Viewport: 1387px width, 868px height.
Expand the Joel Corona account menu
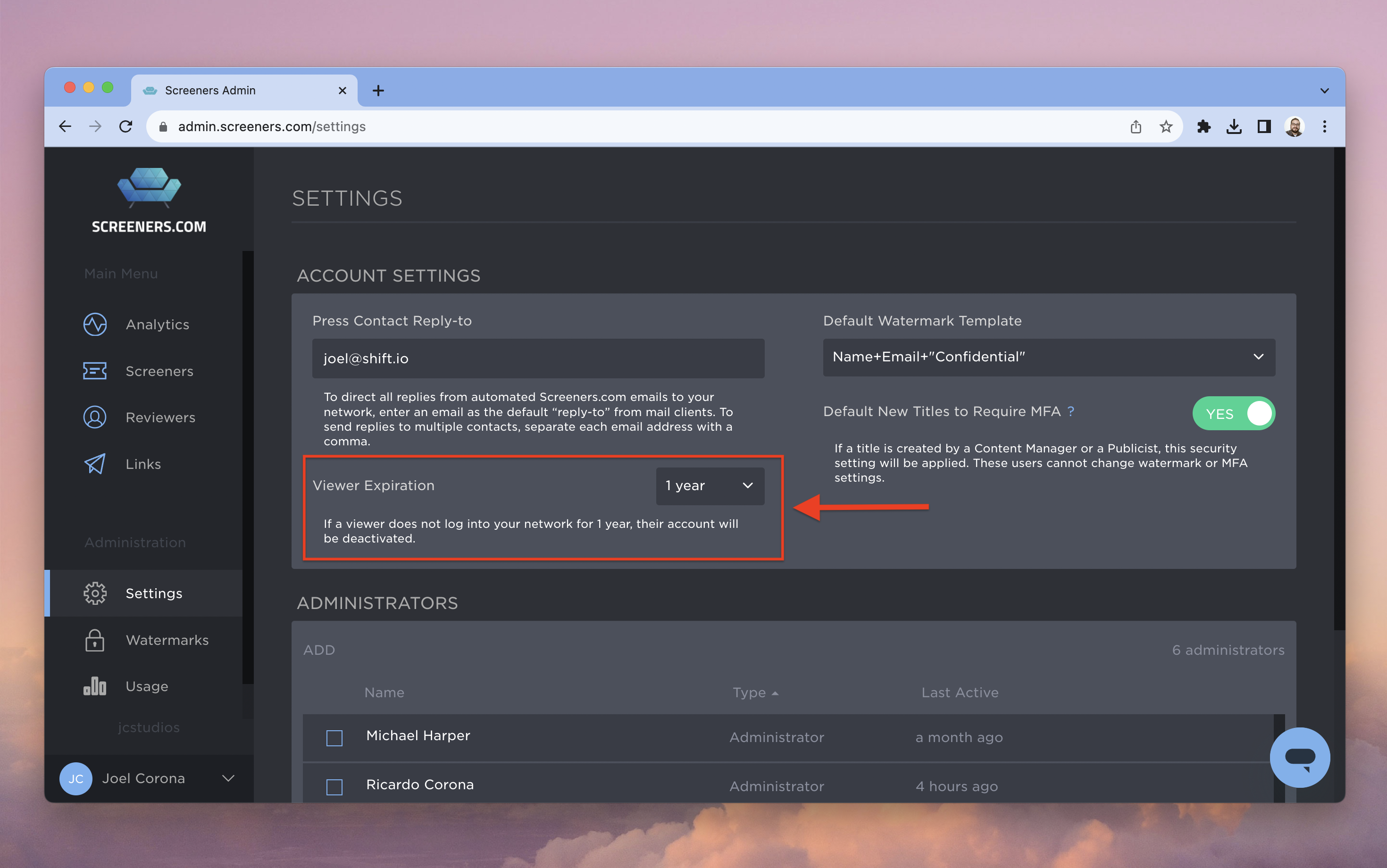click(228, 778)
